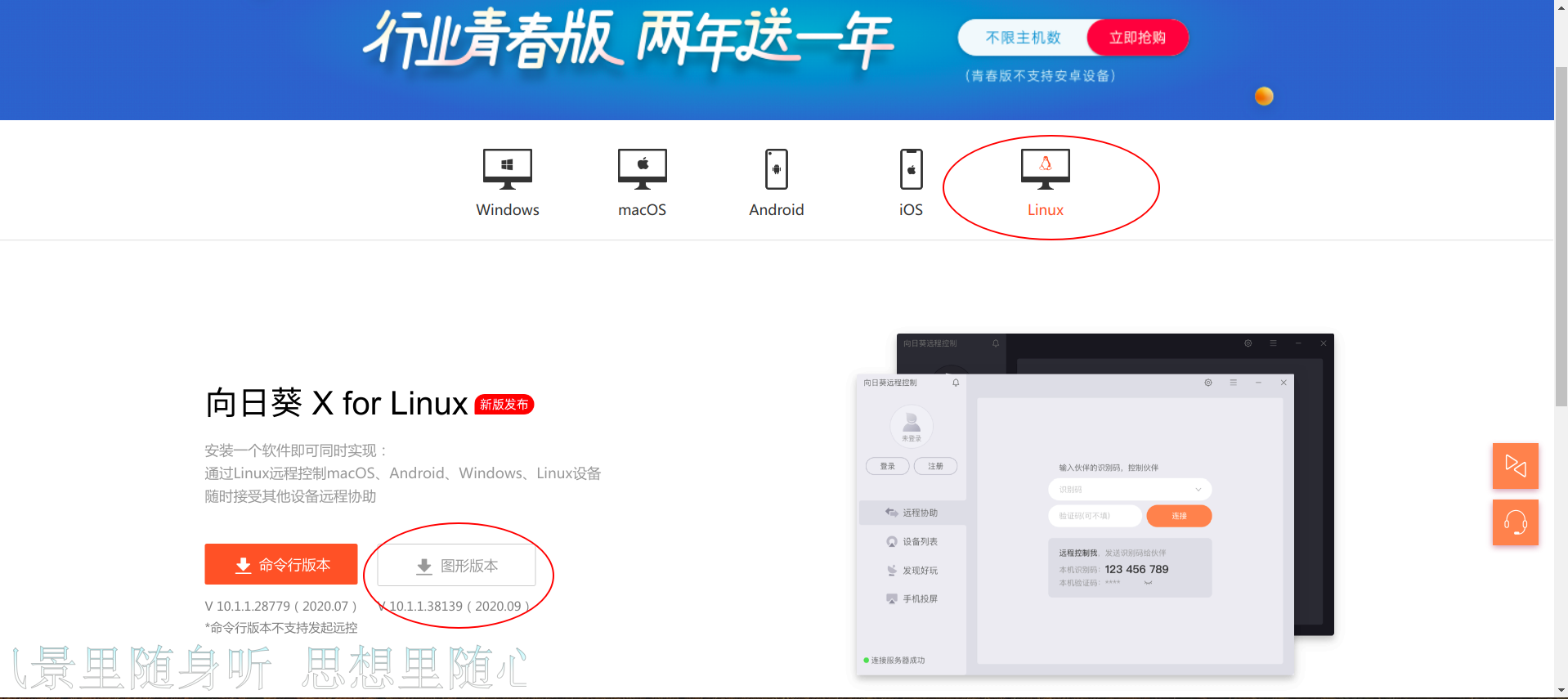Download the 图形版本 graphical version
The image size is (1568, 699).
click(456, 565)
